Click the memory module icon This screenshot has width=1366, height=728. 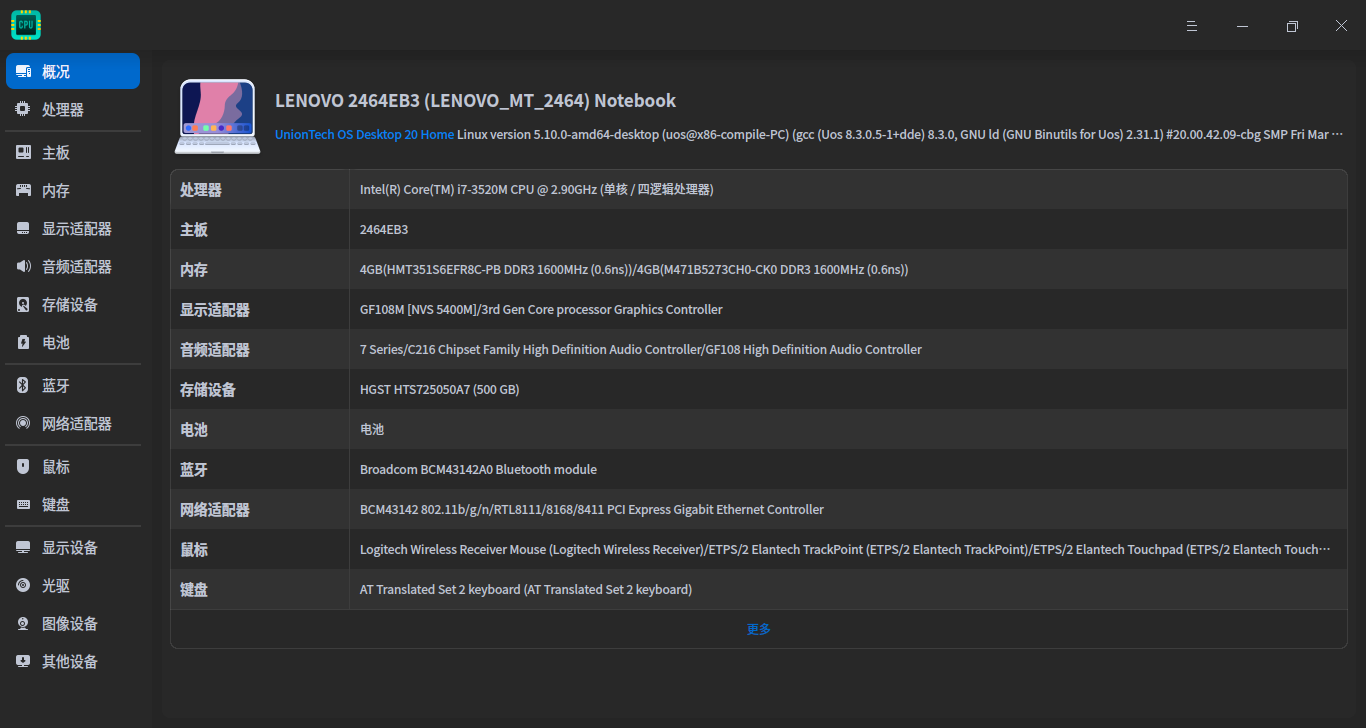point(23,191)
